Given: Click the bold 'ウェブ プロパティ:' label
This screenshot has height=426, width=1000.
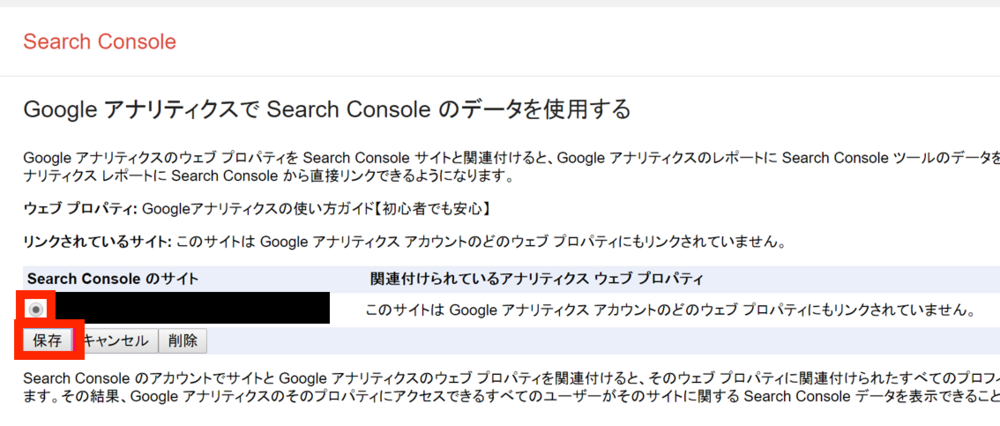Looking at the screenshot, I should click(80, 209).
